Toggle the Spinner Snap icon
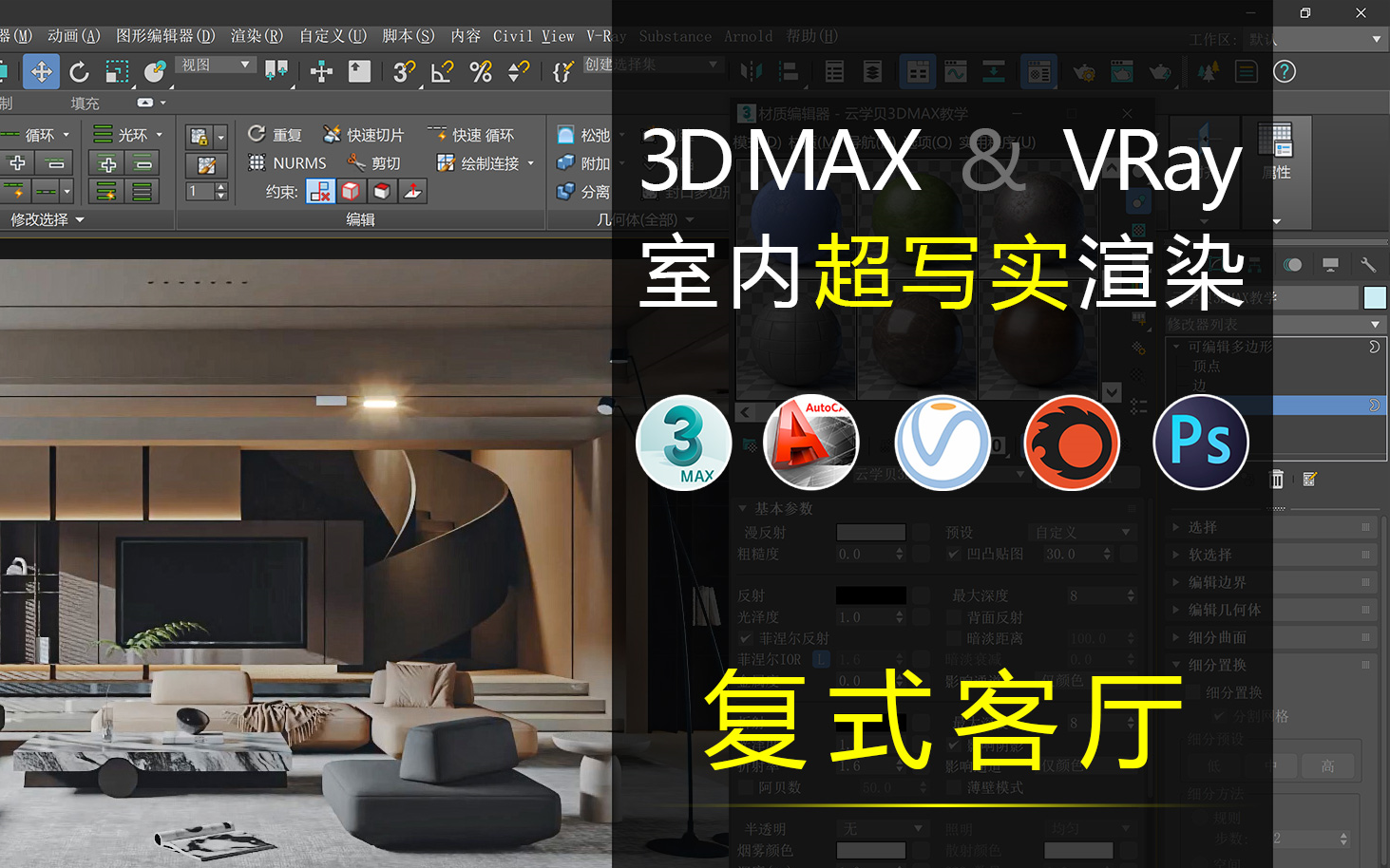Viewport: 1390px width, 868px height. (519, 71)
